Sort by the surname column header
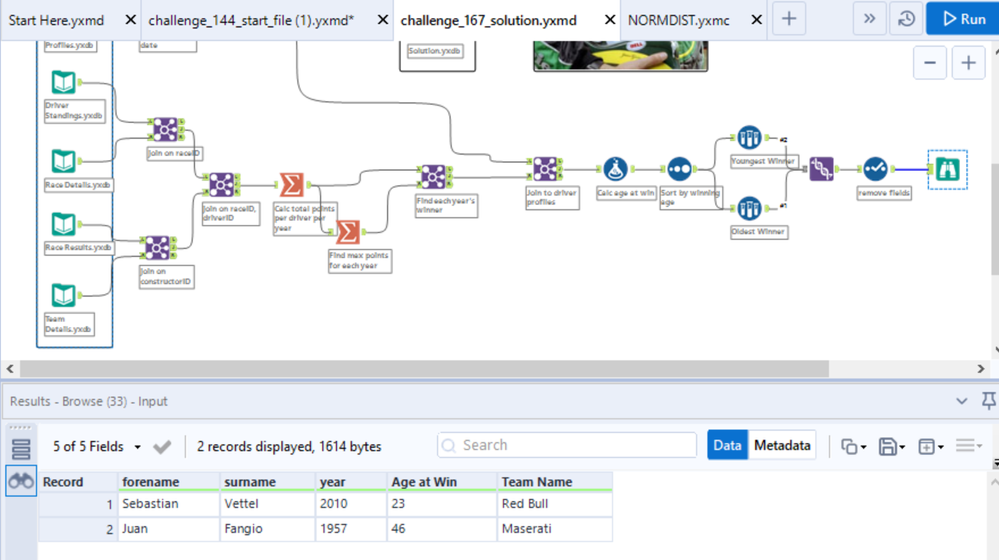 268,482
